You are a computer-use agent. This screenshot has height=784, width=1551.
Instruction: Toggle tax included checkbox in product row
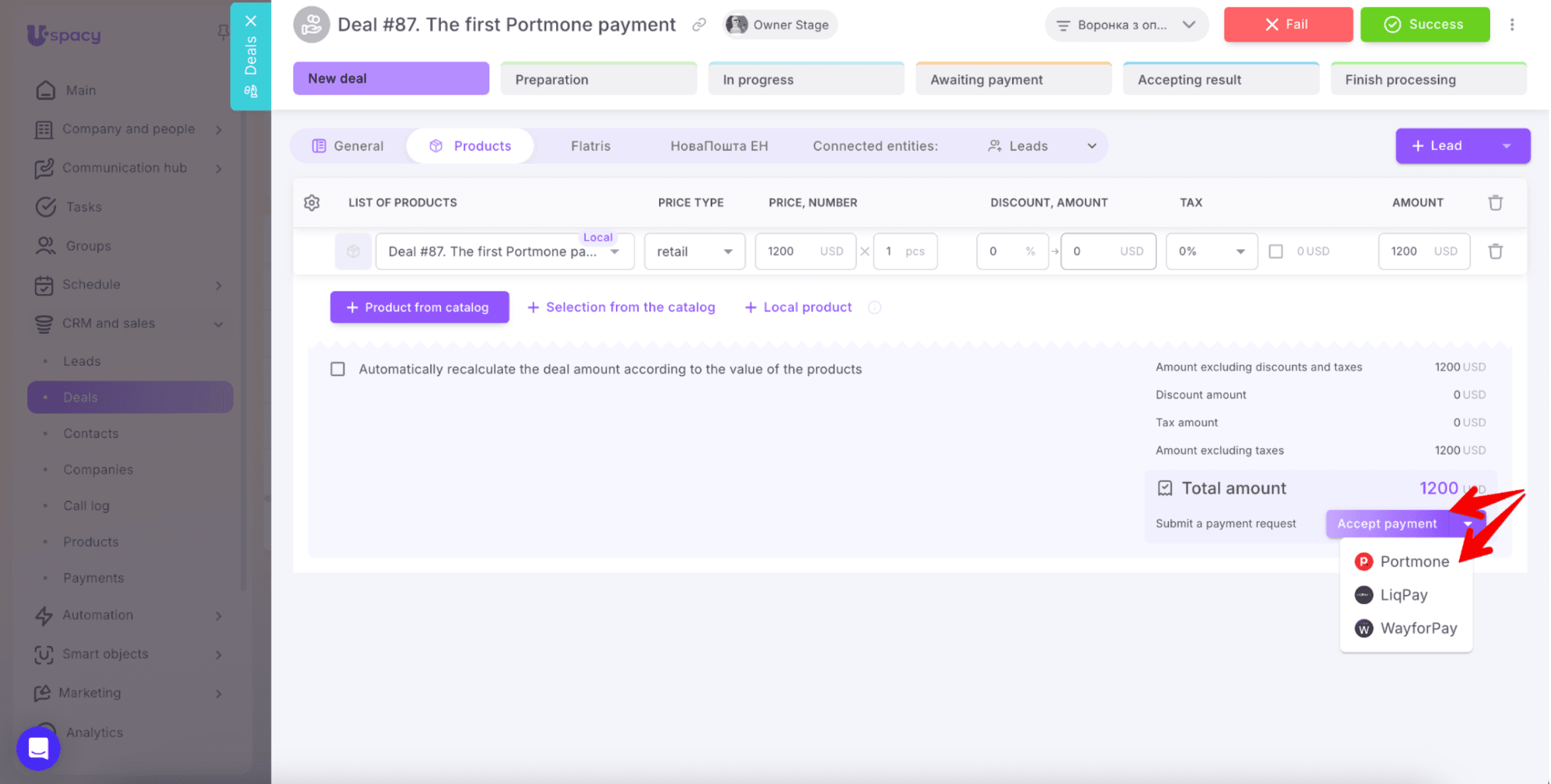1275,251
